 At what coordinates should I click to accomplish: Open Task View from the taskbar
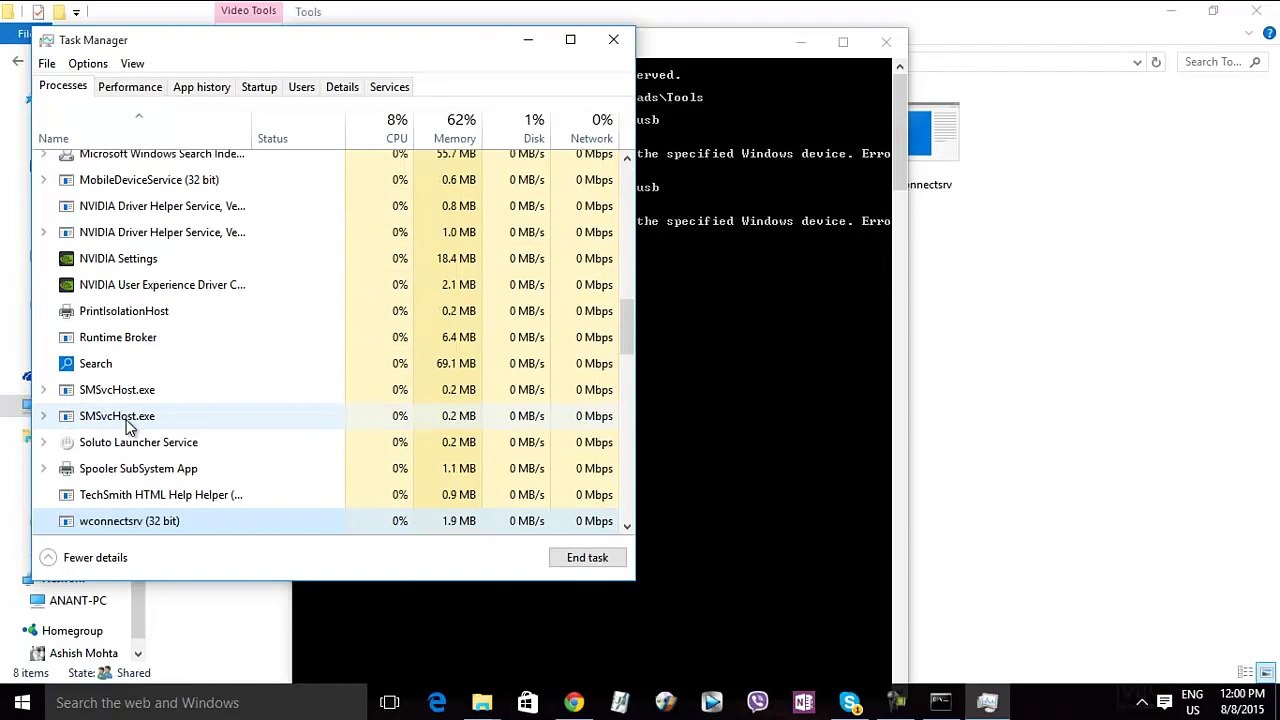click(389, 703)
